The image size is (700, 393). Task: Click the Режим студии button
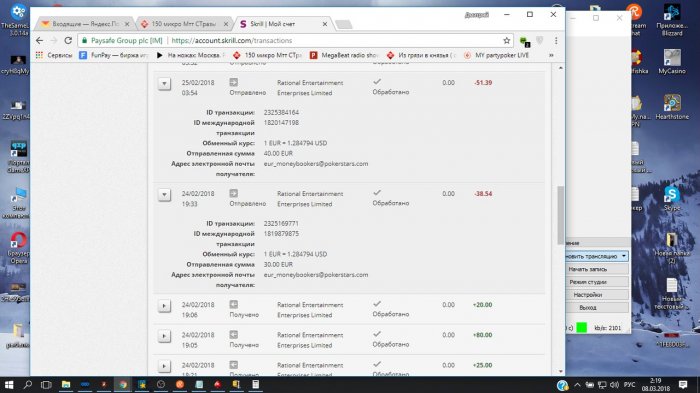(x=588, y=282)
